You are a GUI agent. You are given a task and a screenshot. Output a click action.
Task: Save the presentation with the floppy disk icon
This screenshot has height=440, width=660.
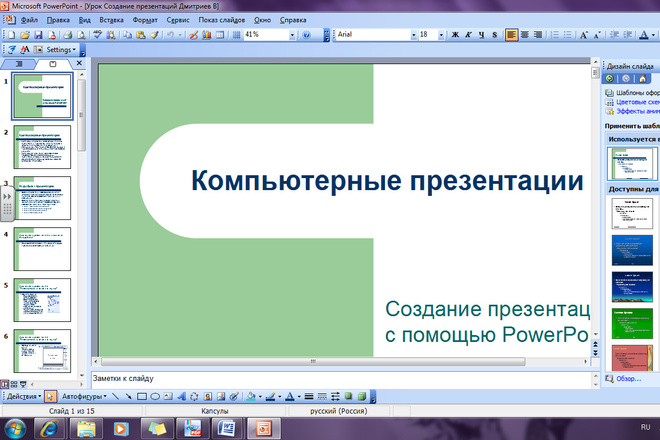tap(38, 35)
